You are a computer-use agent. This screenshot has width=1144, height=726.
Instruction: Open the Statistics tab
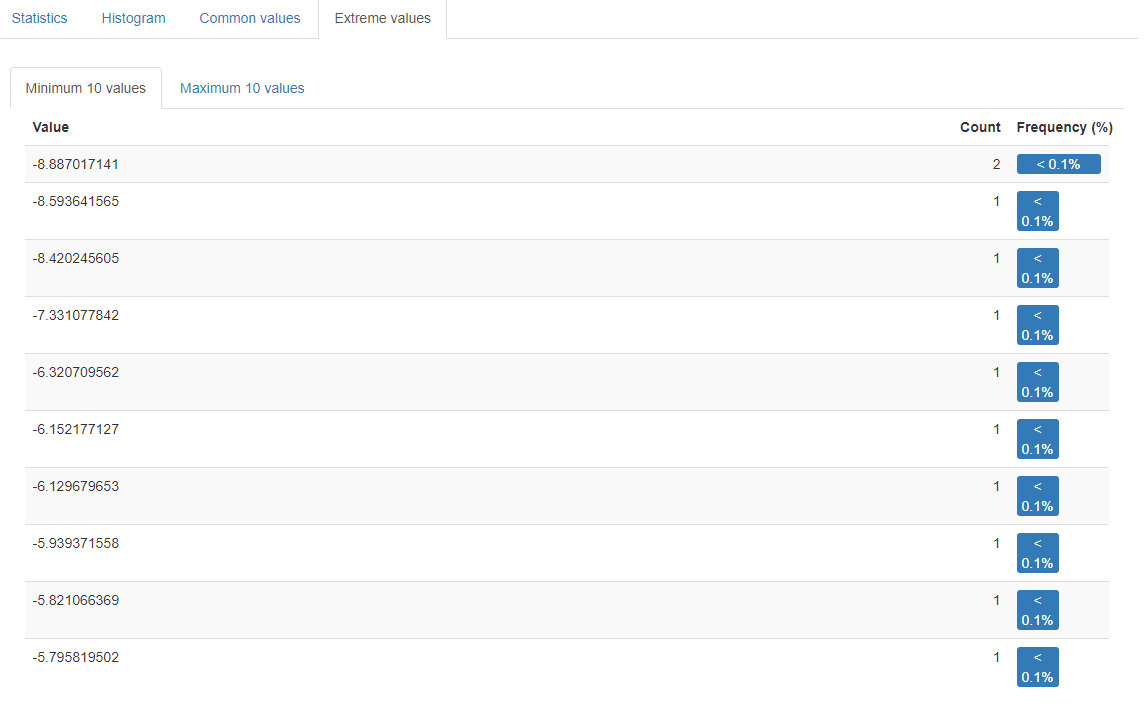39,18
